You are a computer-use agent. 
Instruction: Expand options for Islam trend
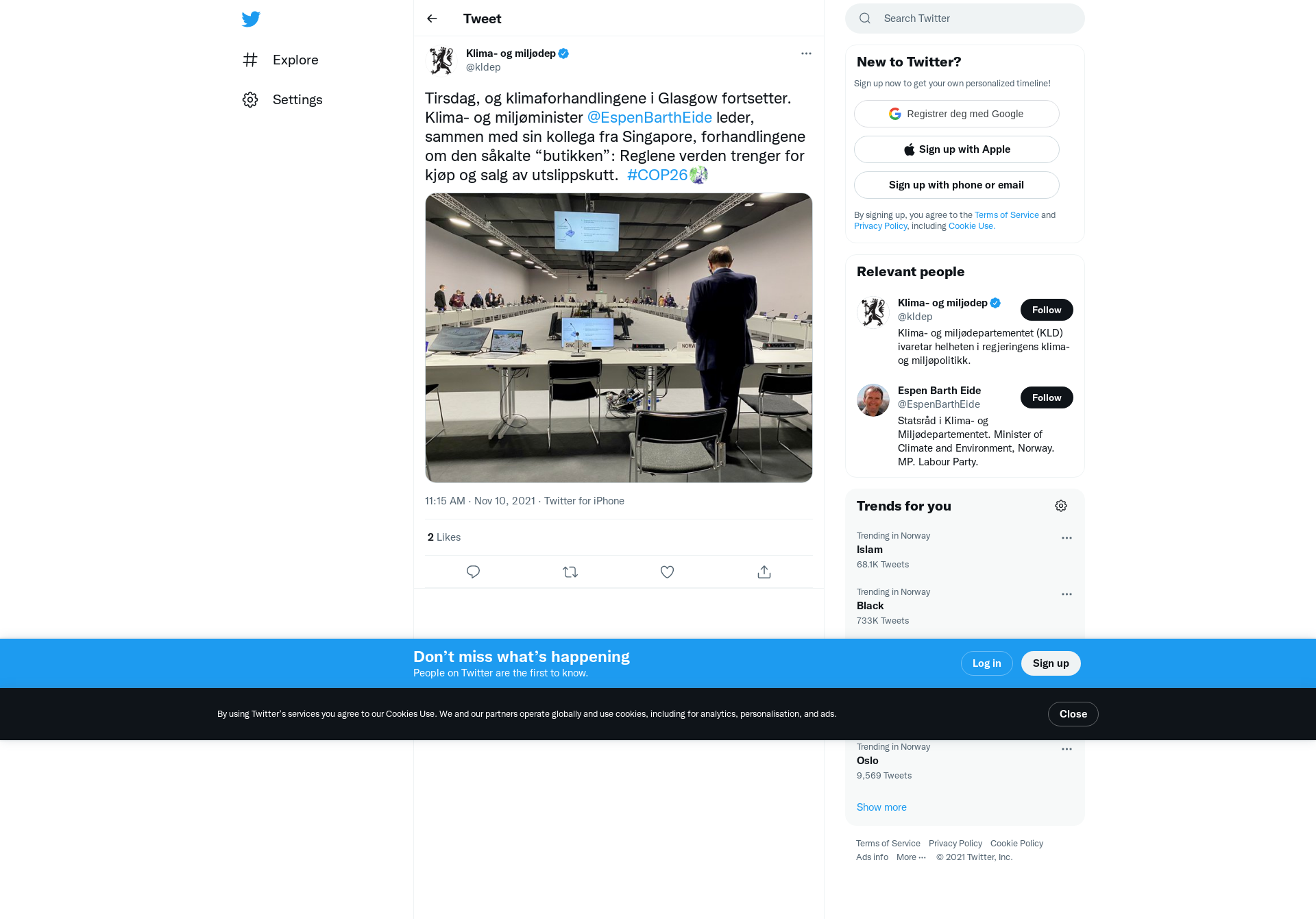(1067, 538)
